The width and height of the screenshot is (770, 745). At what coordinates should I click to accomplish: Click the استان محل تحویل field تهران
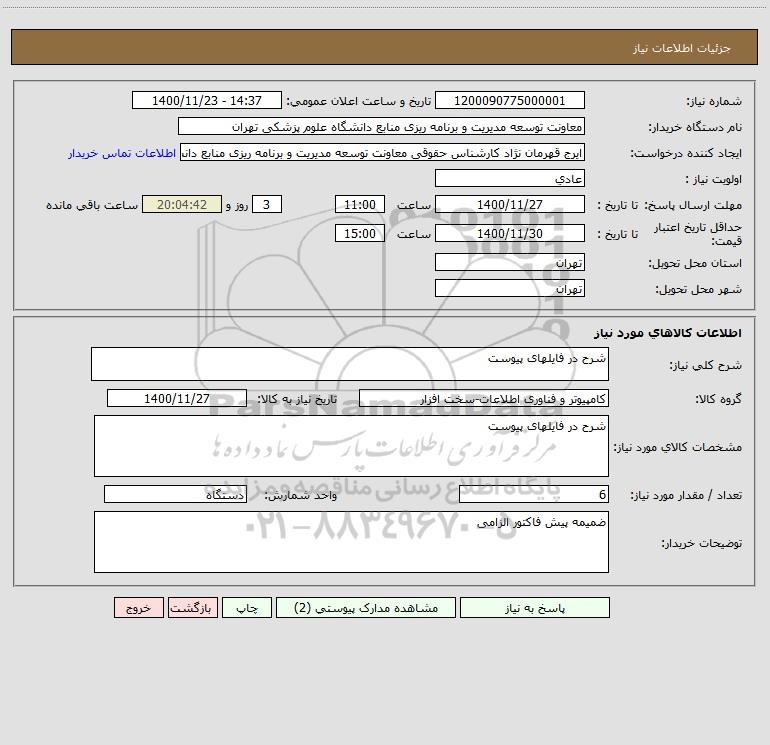[x=510, y=262]
